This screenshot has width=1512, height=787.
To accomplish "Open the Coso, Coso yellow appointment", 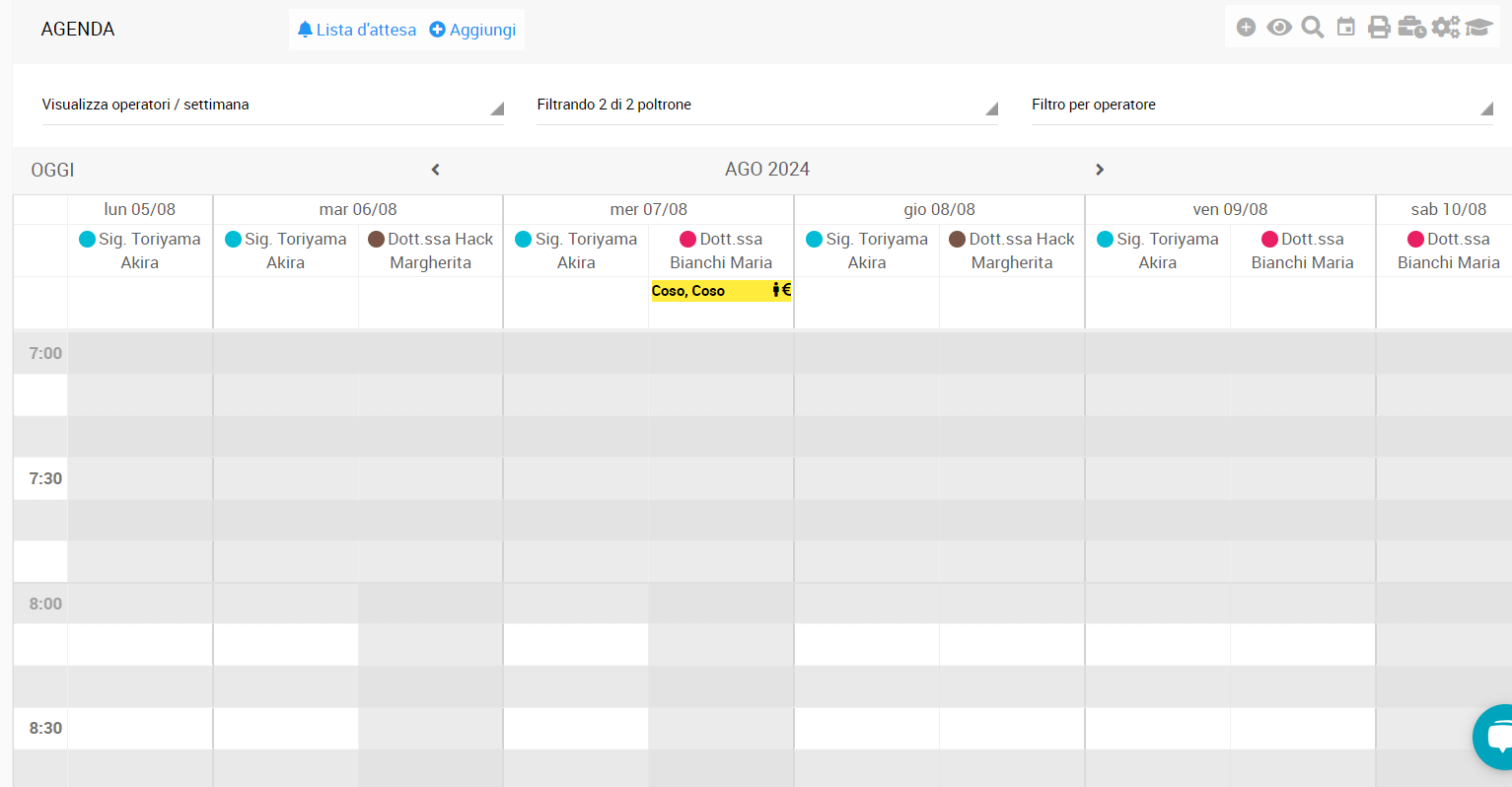I will click(x=721, y=290).
